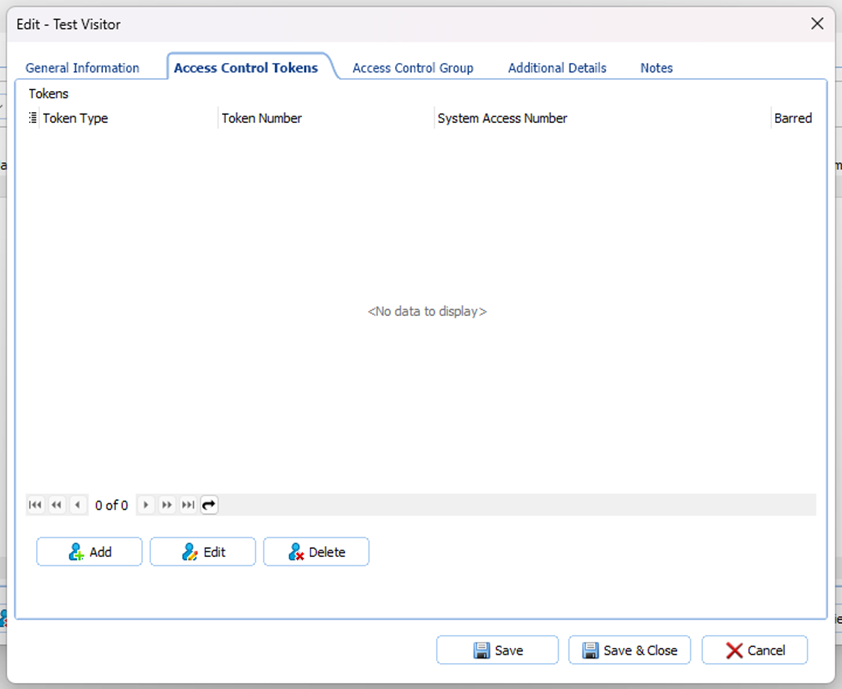Viewport: 842px width, 689px height.
Task: Click the Add token person icon
Action: (x=74, y=551)
